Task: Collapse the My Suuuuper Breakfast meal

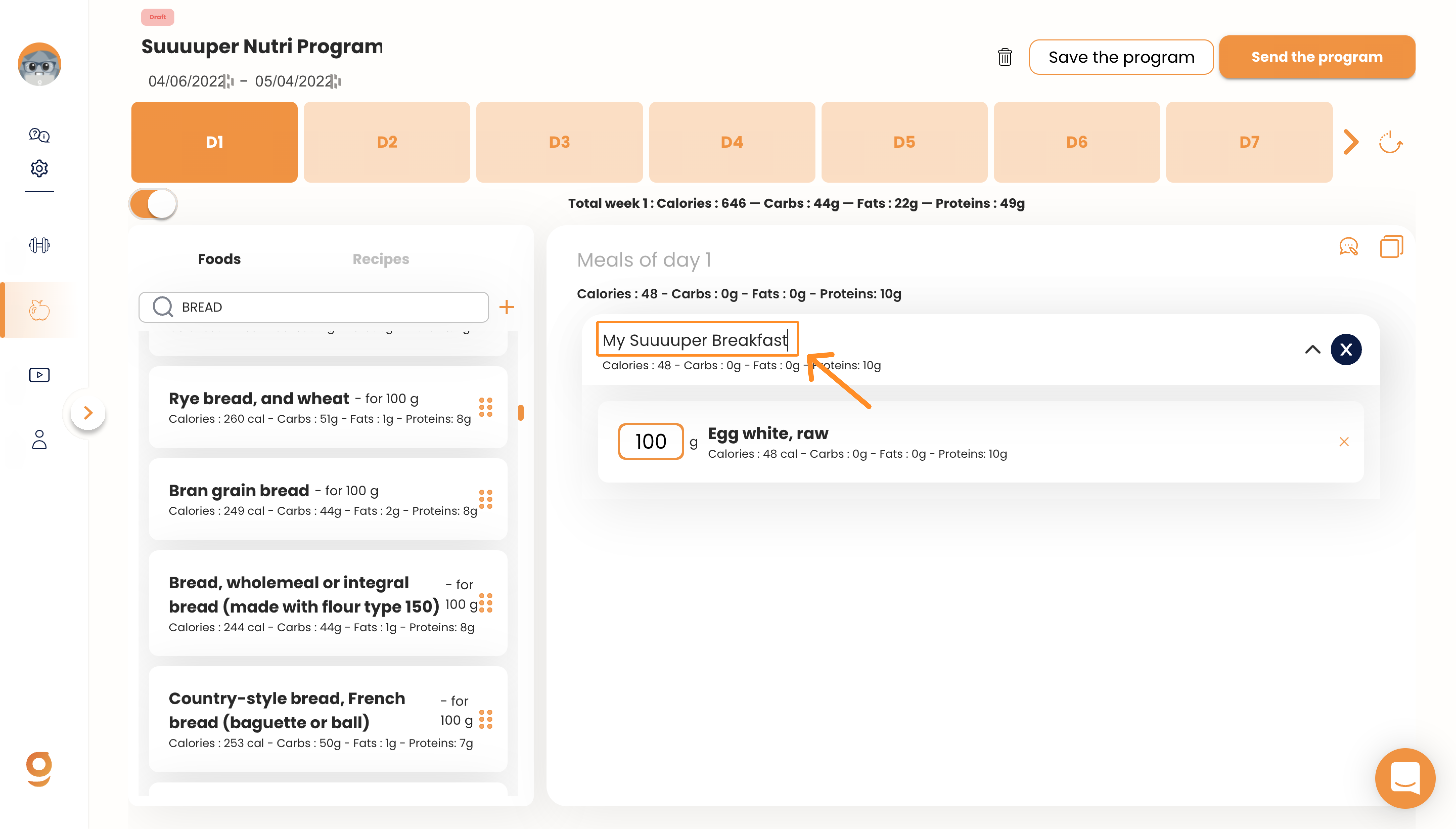Action: click(1313, 350)
